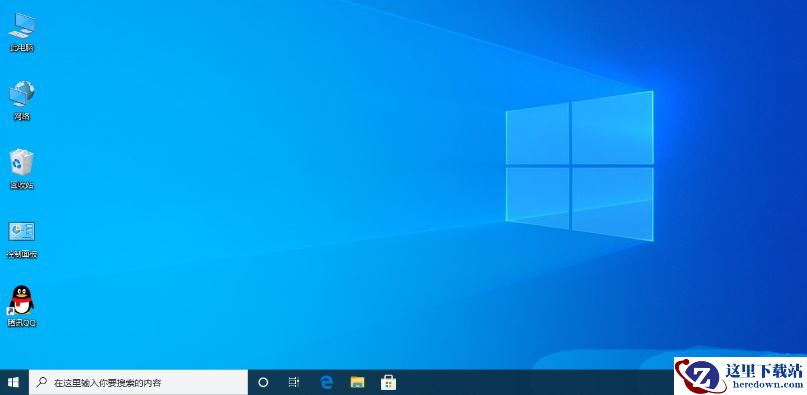Screen dimensions: 807x395
Task: Open Cortana circle icon on taskbar
Action: click(x=263, y=383)
